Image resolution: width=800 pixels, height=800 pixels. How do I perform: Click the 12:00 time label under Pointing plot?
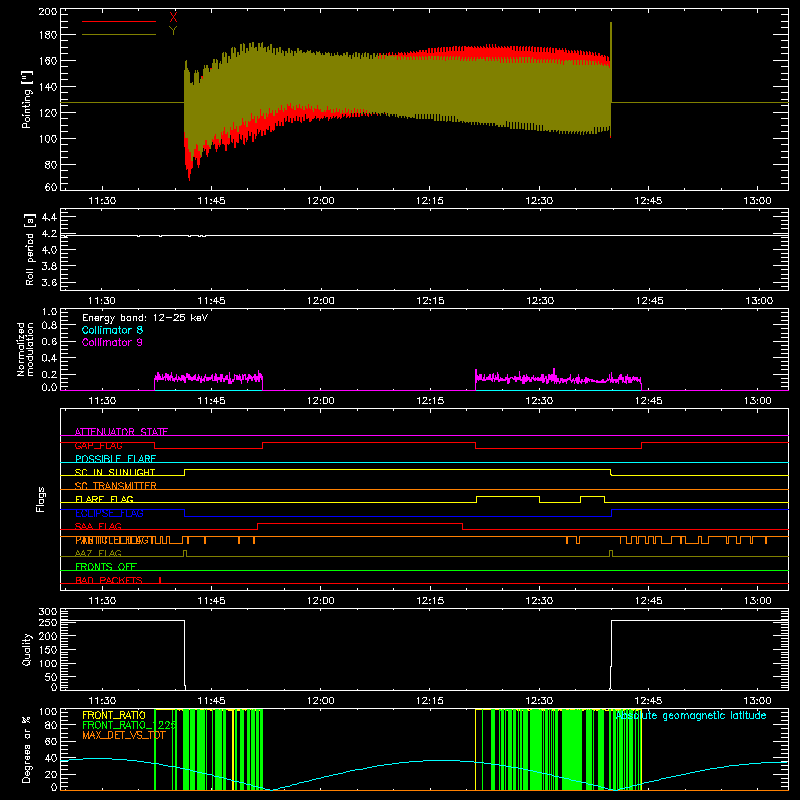(320, 201)
